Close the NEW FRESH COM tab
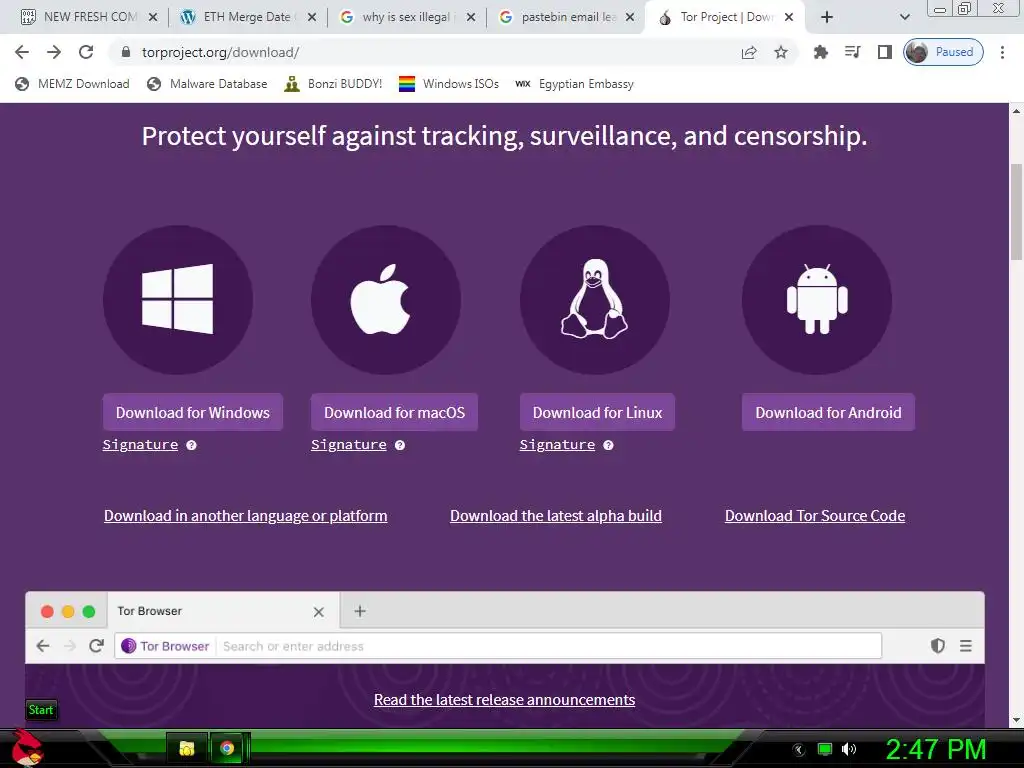 tap(153, 18)
